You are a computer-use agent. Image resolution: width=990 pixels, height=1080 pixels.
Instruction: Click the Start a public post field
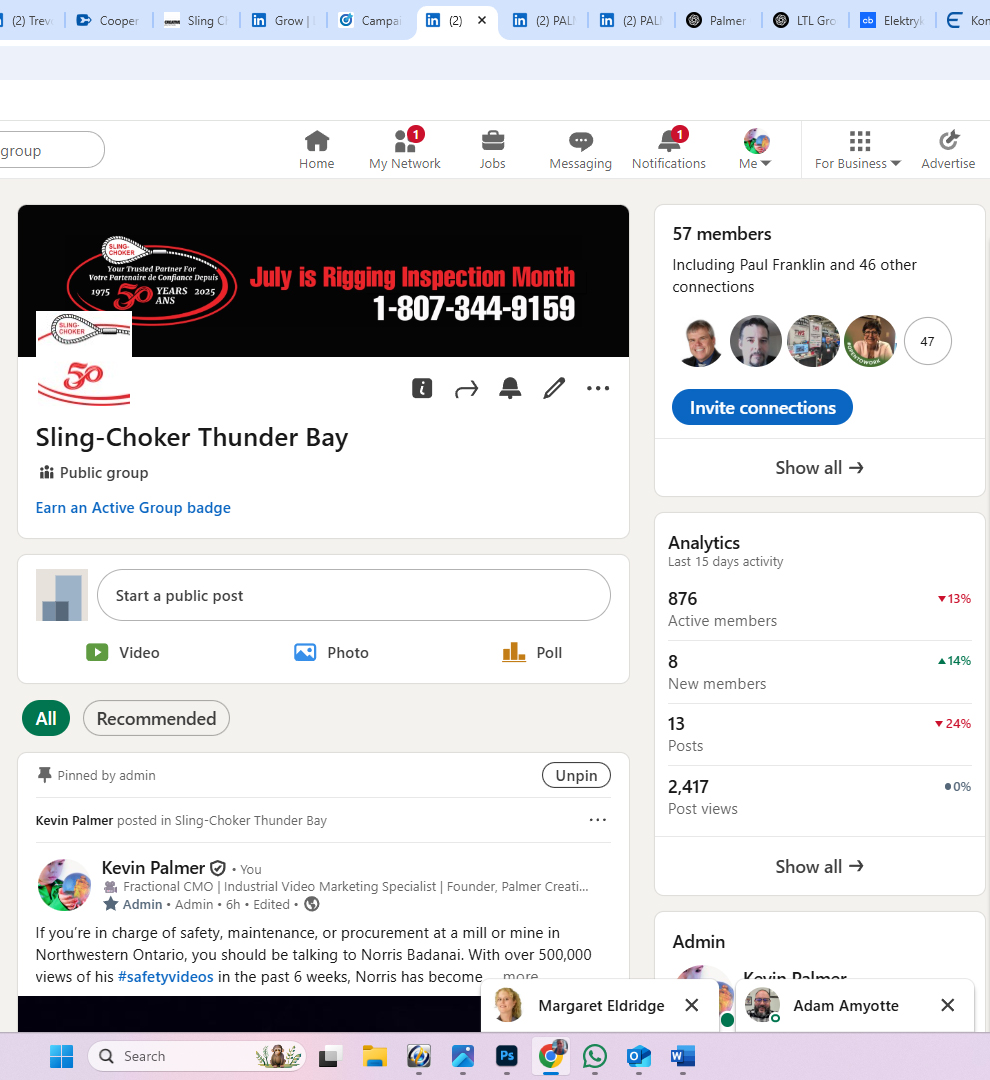click(353, 596)
